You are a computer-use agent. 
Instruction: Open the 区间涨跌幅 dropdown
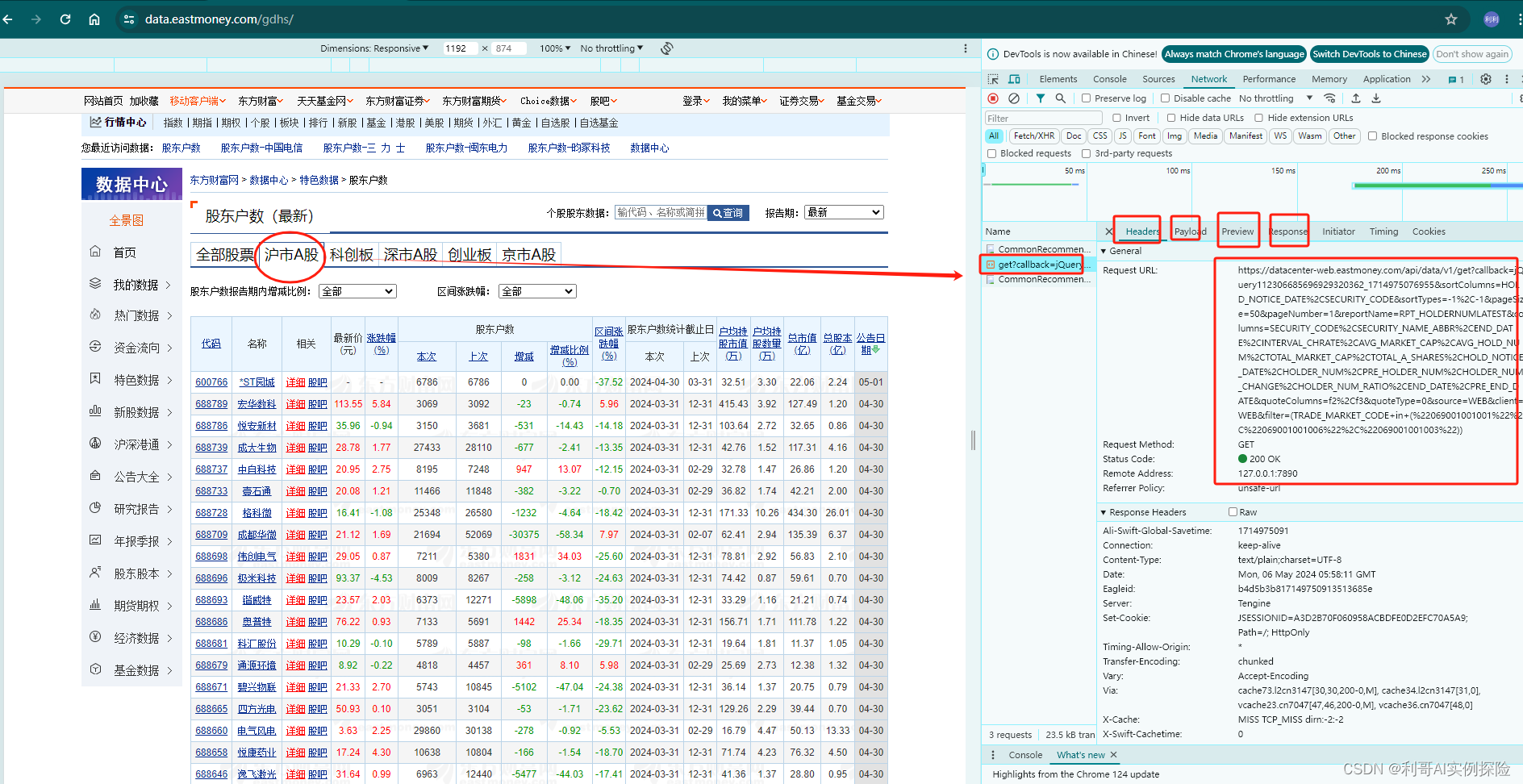[x=537, y=291]
